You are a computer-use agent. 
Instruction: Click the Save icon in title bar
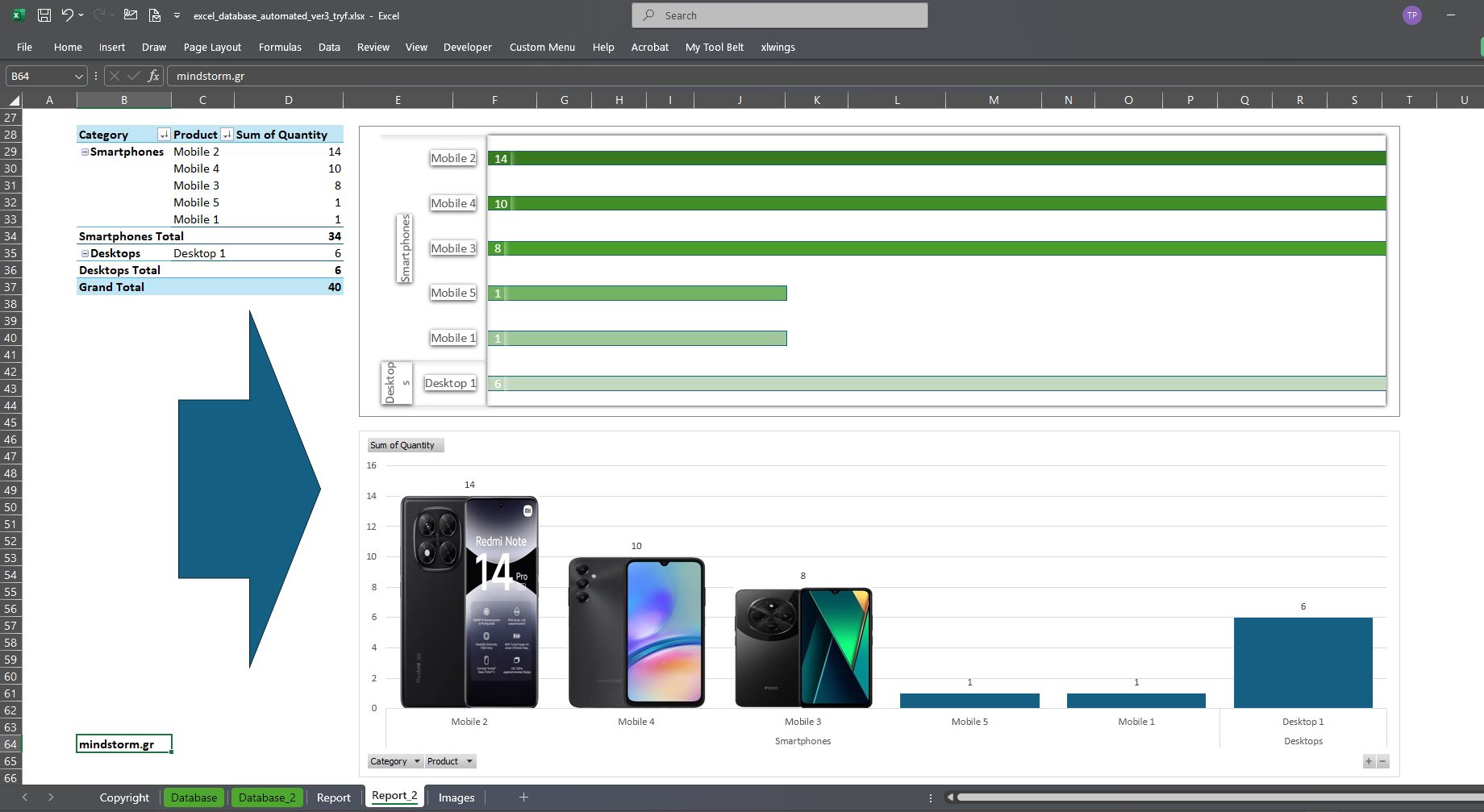pyautogui.click(x=44, y=15)
